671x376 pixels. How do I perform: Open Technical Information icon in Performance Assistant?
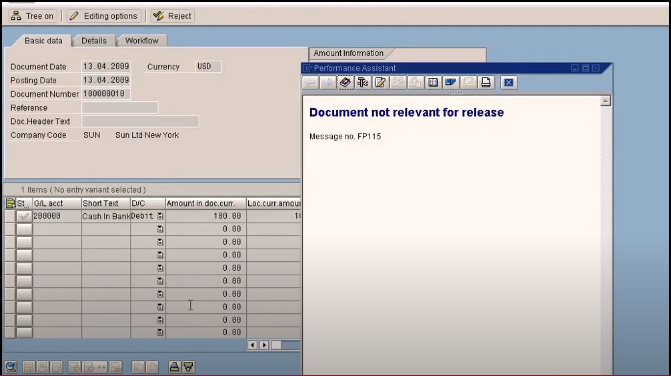[363, 82]
